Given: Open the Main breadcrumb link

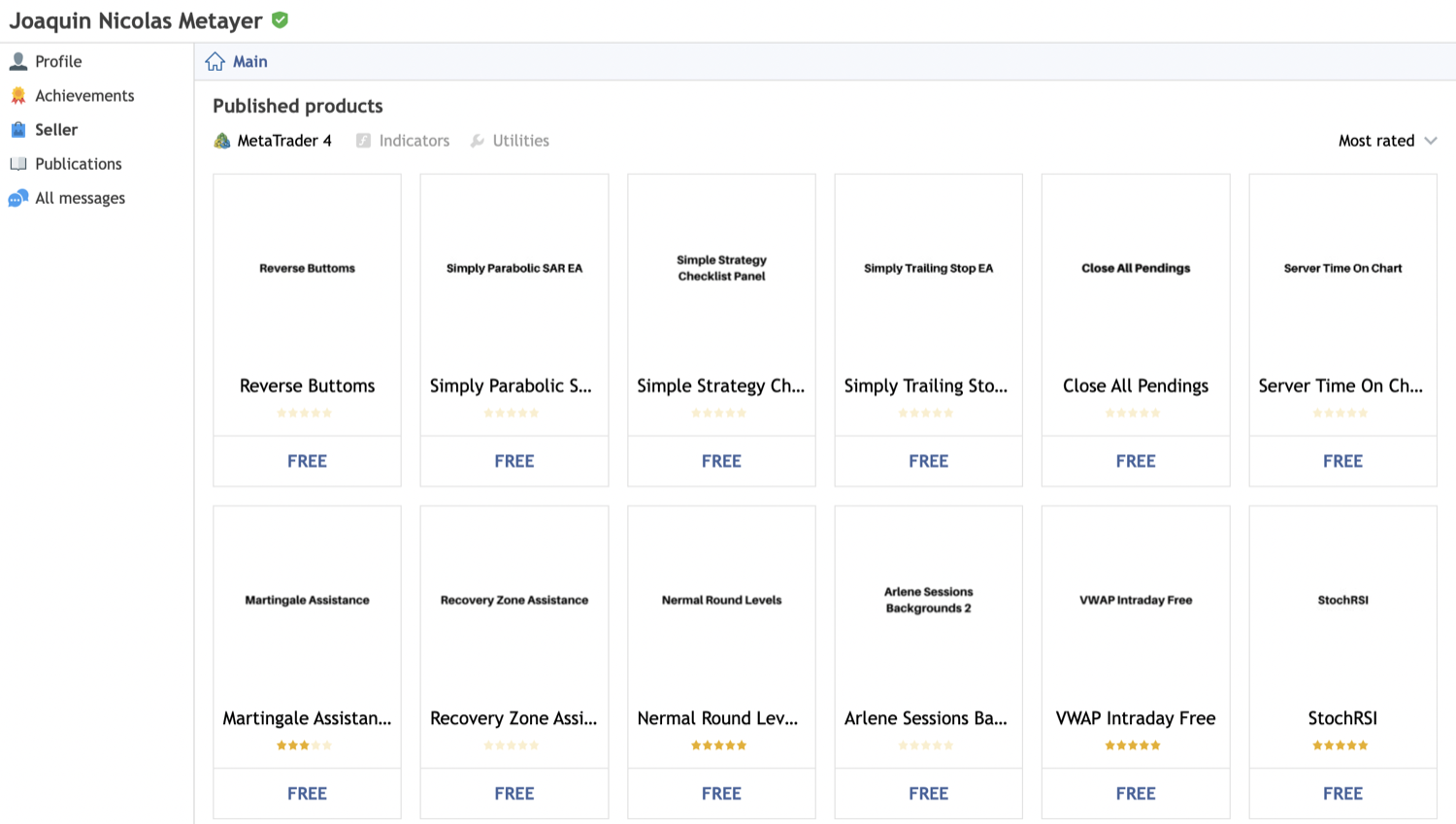Looking at the screenshot, I should [249, 61].
